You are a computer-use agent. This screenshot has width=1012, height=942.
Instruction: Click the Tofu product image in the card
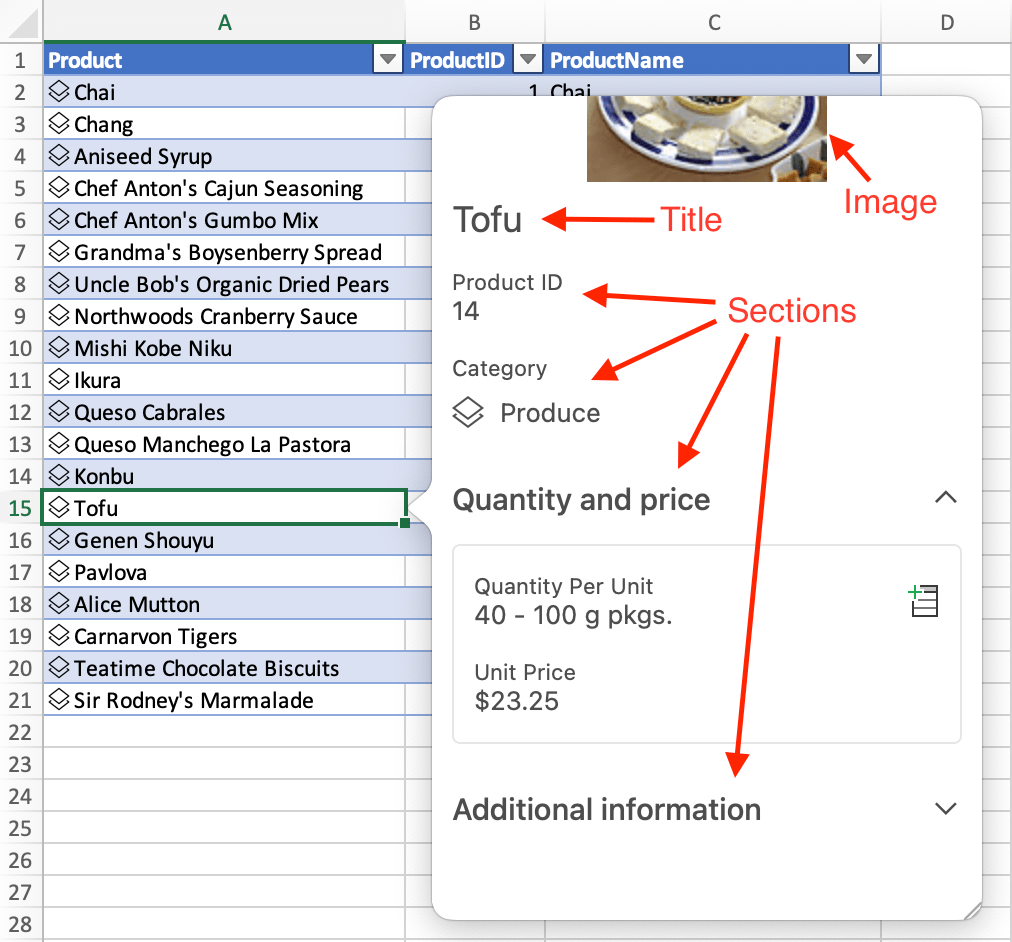706,138
